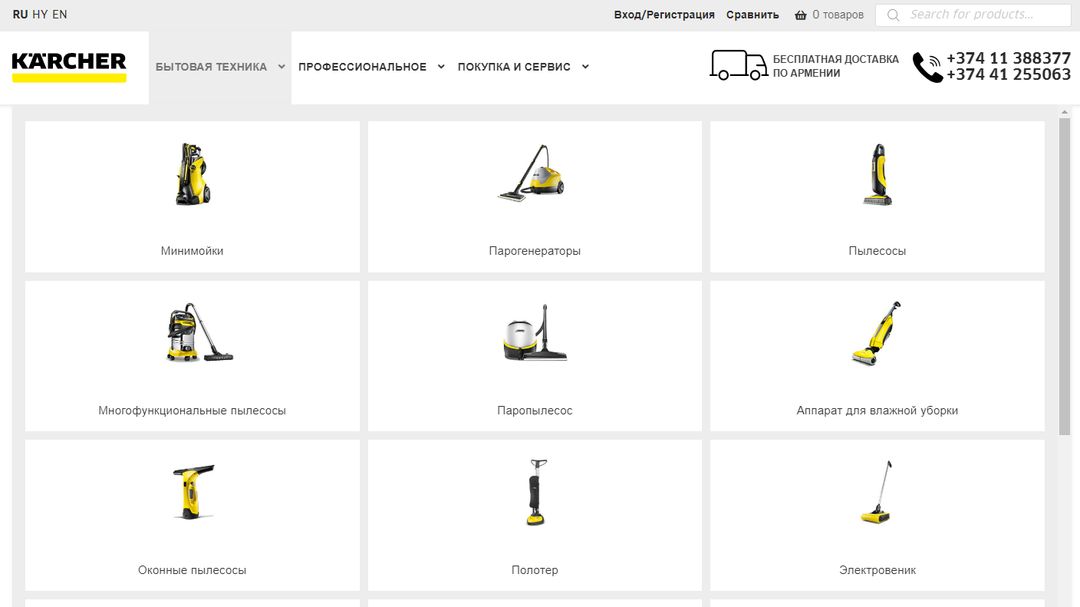Open the Многофункциональные пылесосы label

tap(192, 411)
